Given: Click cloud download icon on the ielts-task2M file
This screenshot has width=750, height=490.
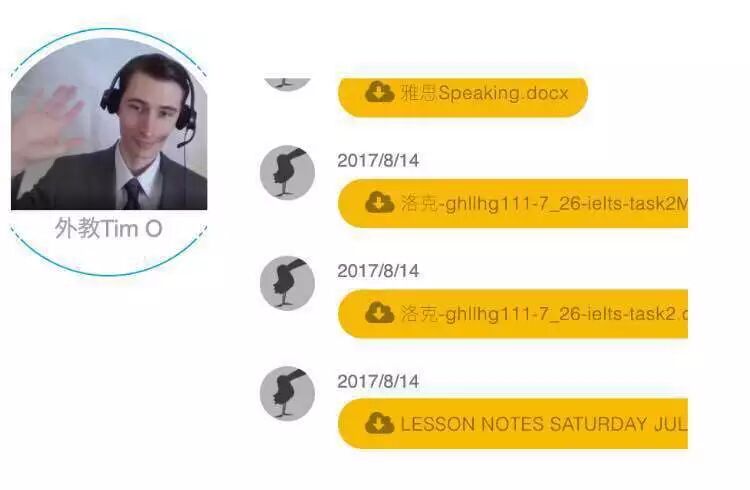Looking at the screenshot, I should pyautogui.click(x=379, y=203).
